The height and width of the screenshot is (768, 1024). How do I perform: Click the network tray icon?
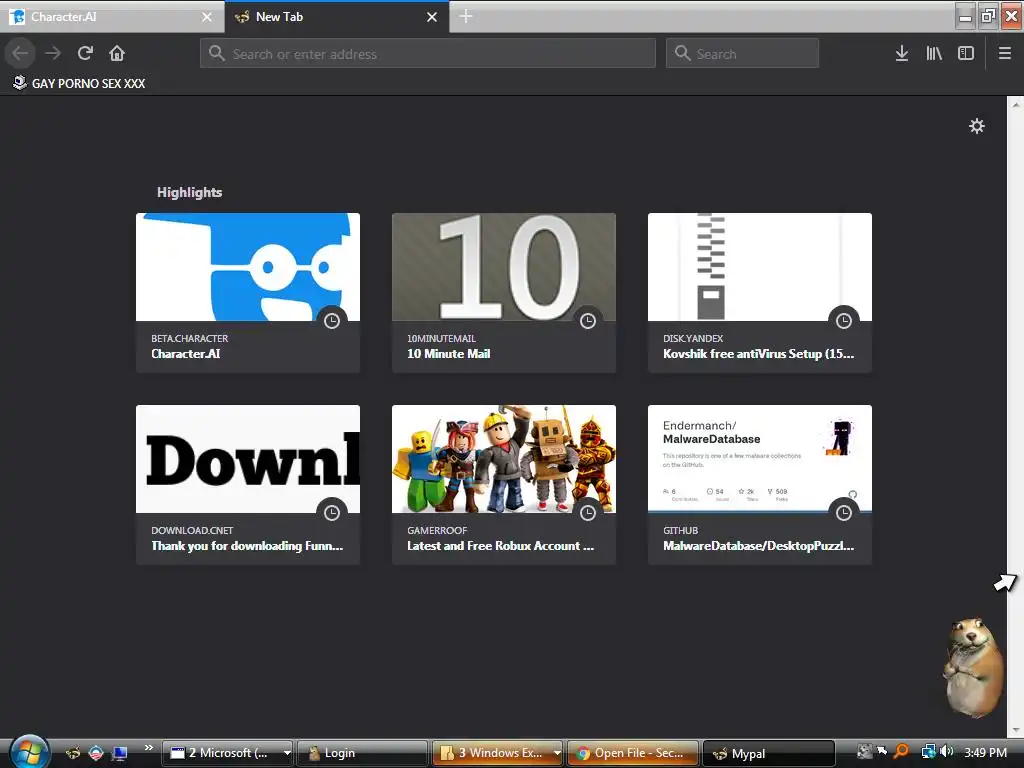[x=928, y=752]
